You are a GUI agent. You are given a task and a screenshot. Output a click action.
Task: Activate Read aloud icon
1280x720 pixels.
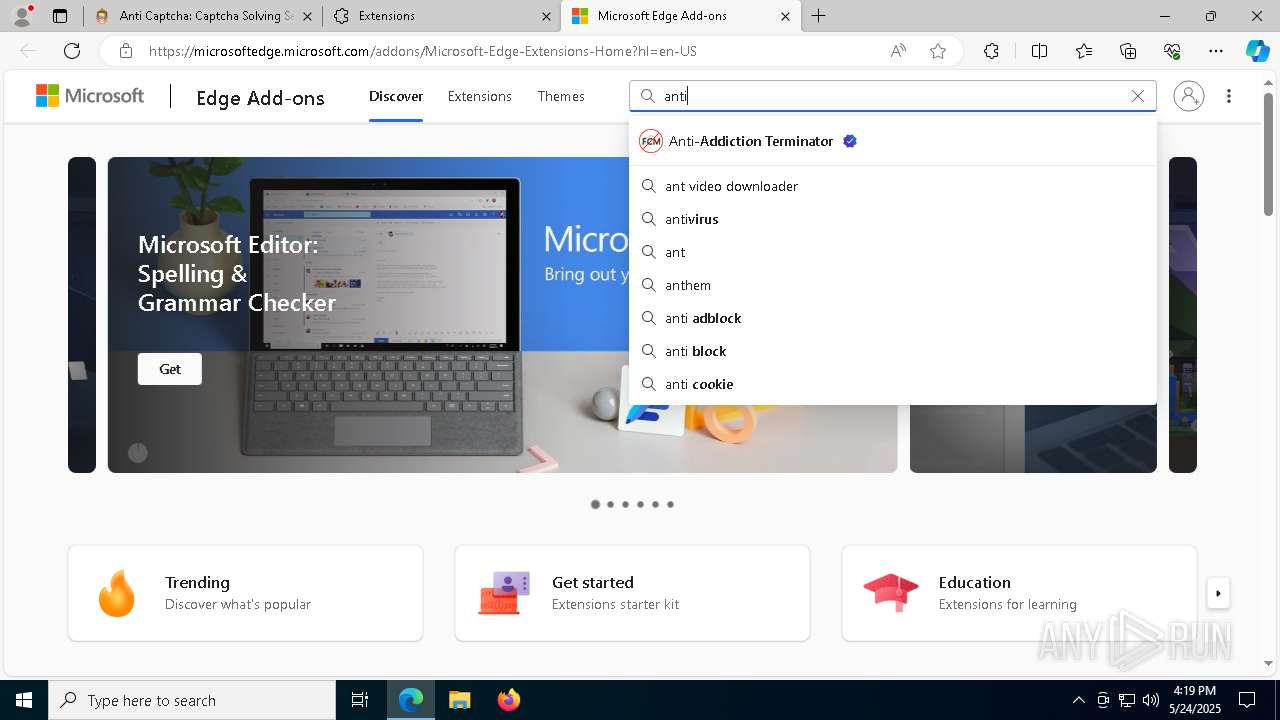coord(898,51)
